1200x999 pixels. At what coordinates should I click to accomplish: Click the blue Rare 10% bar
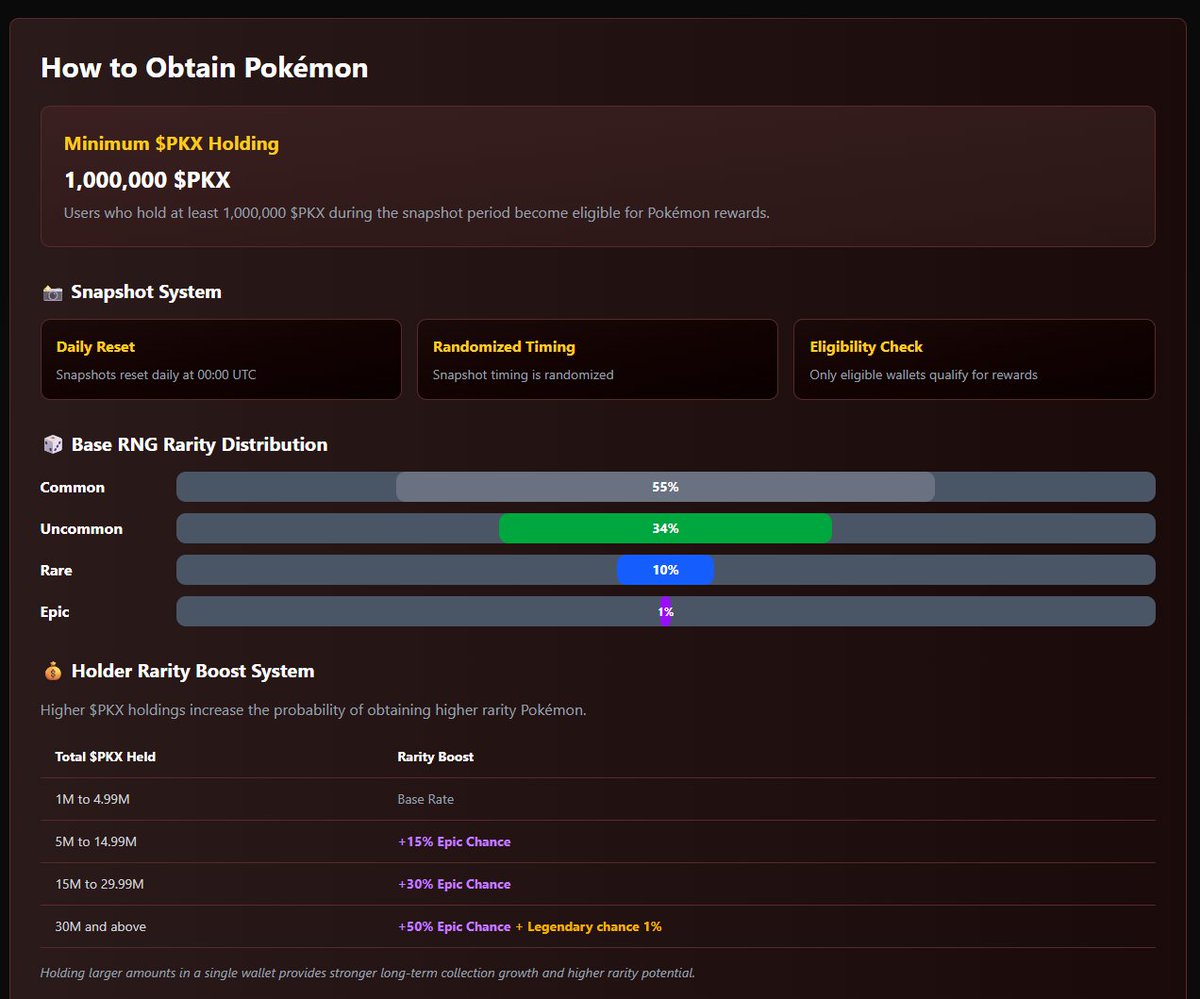coord(665,570)
